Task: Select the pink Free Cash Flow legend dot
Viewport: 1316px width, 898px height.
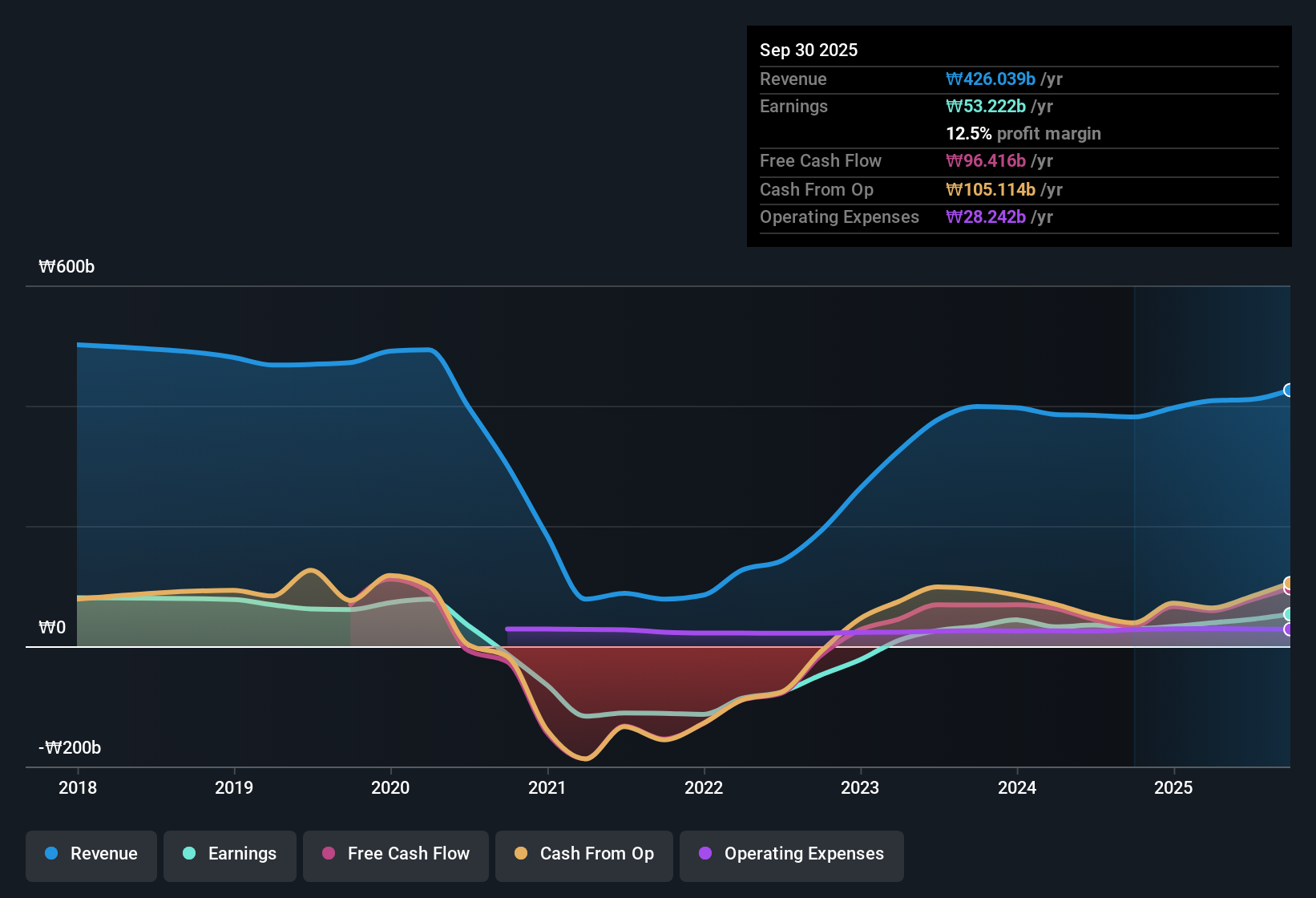Action: click(327, 854)
